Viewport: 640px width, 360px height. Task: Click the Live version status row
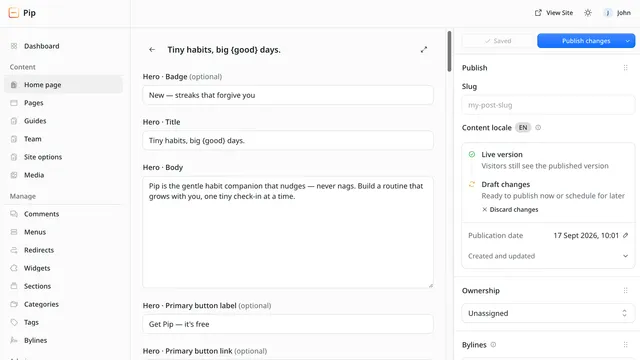coord(548,160)
